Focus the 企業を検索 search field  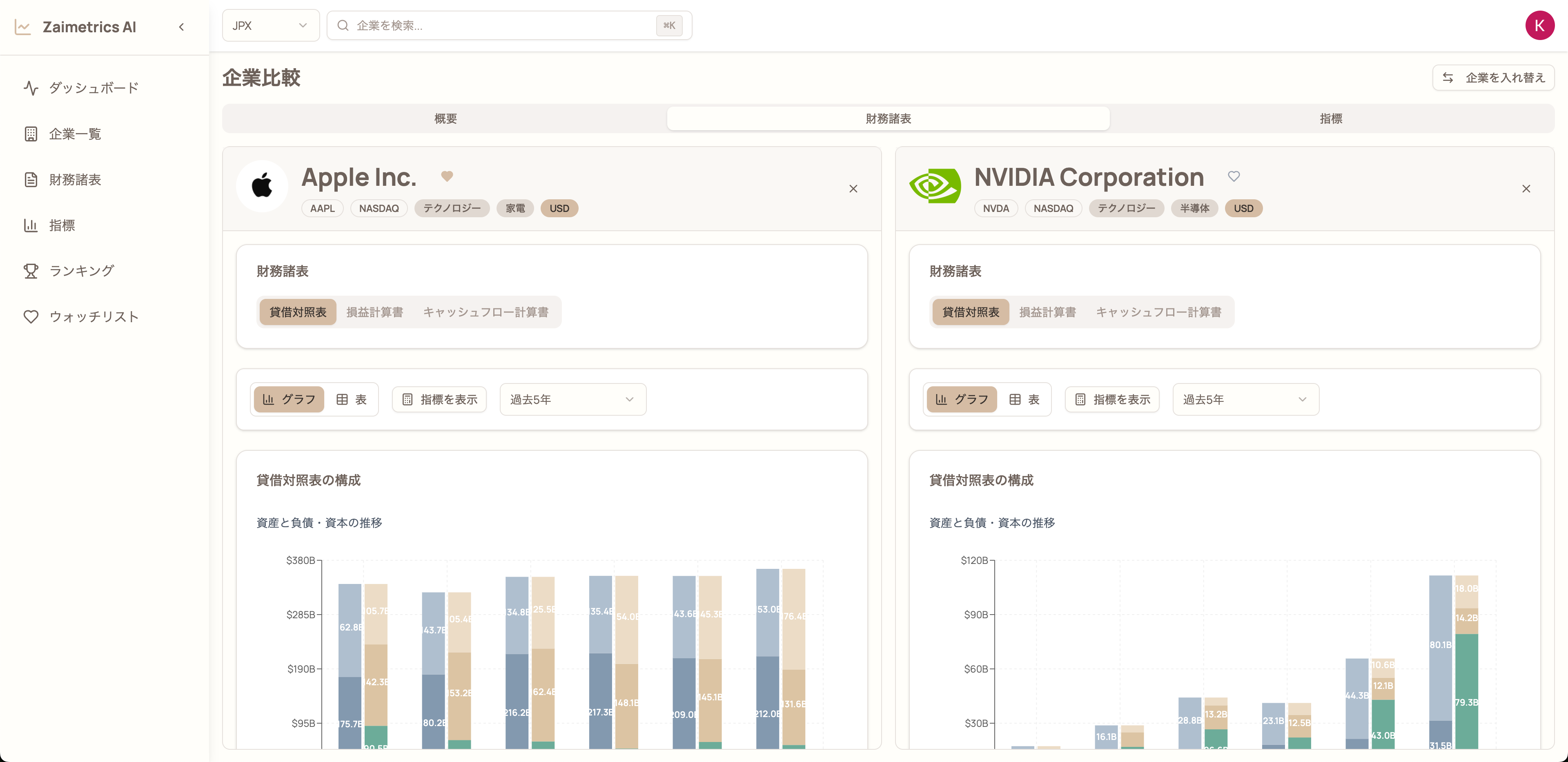click(x=505, y=26)
